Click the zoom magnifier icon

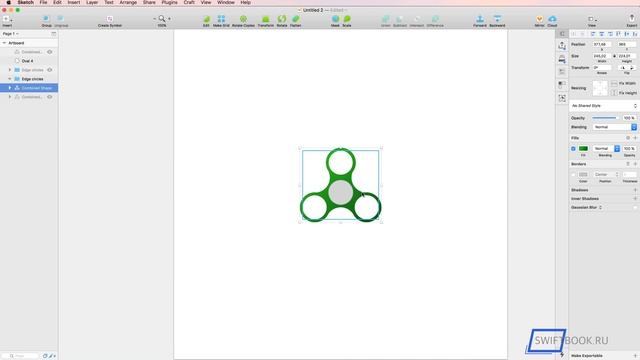162,18
